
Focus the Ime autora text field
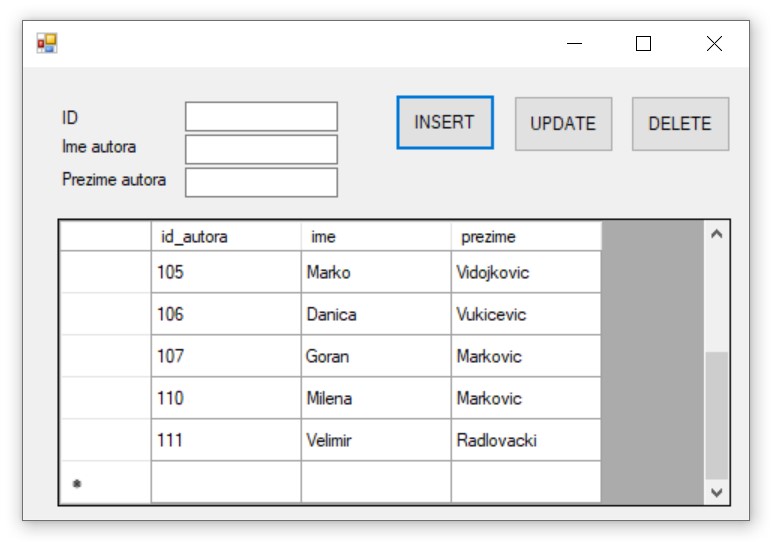point(261,149)
